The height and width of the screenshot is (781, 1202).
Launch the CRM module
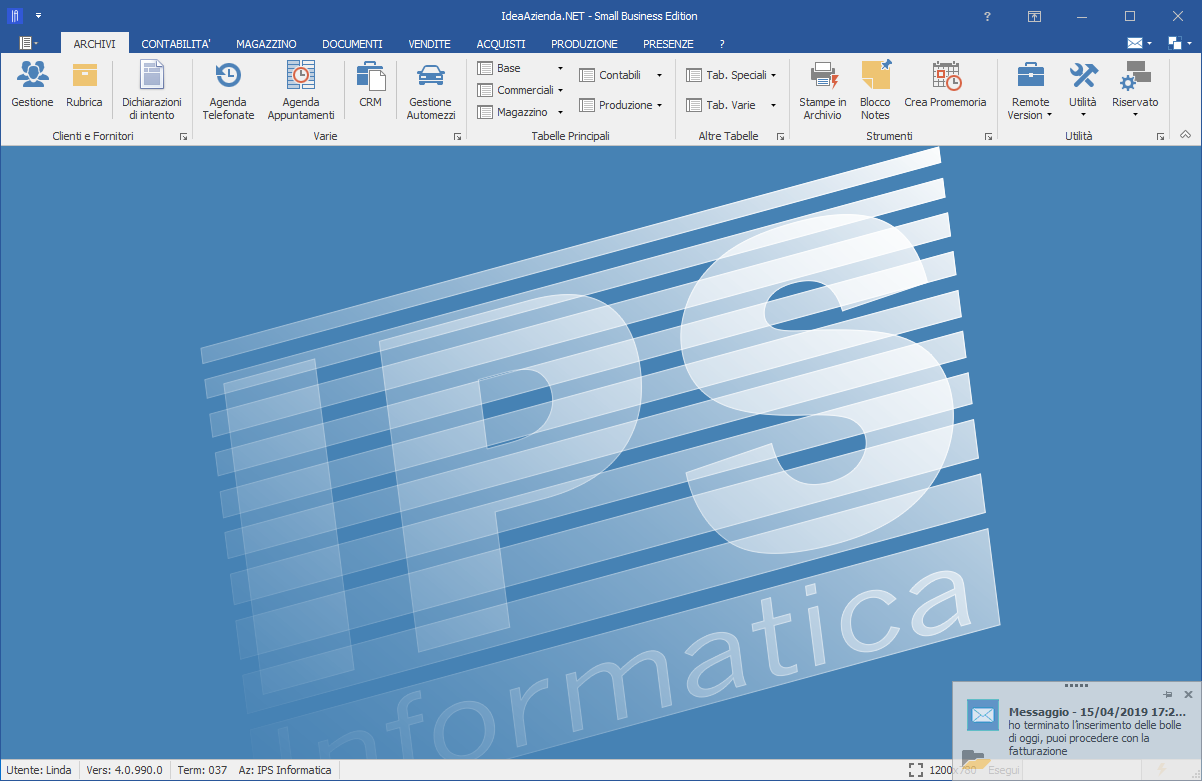point(370,86)
